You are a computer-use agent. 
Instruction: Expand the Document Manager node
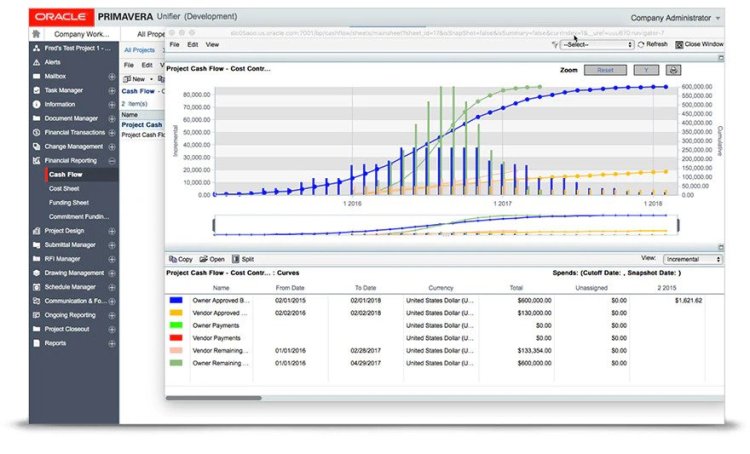click(x=112, y=118)
